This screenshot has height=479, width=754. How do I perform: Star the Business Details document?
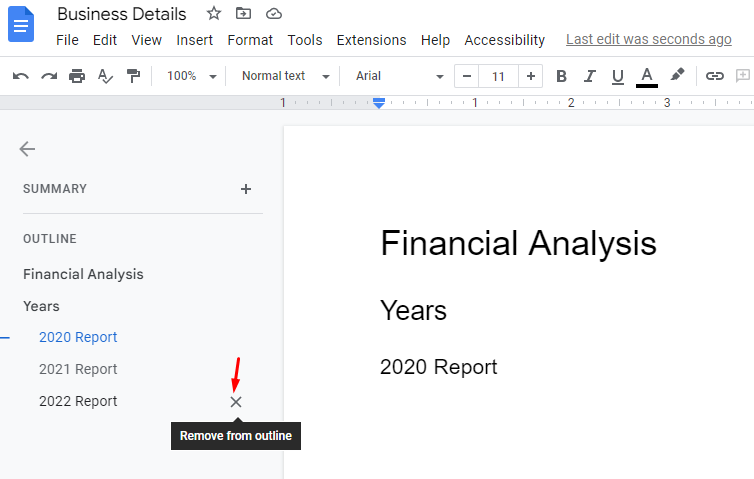pyautogui.click(x=214, y=13)
